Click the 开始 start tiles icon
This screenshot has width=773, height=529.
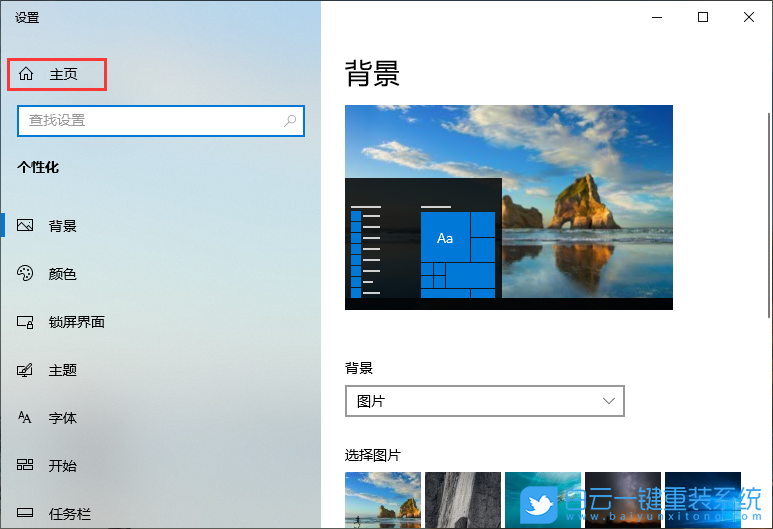pos(25,465)
